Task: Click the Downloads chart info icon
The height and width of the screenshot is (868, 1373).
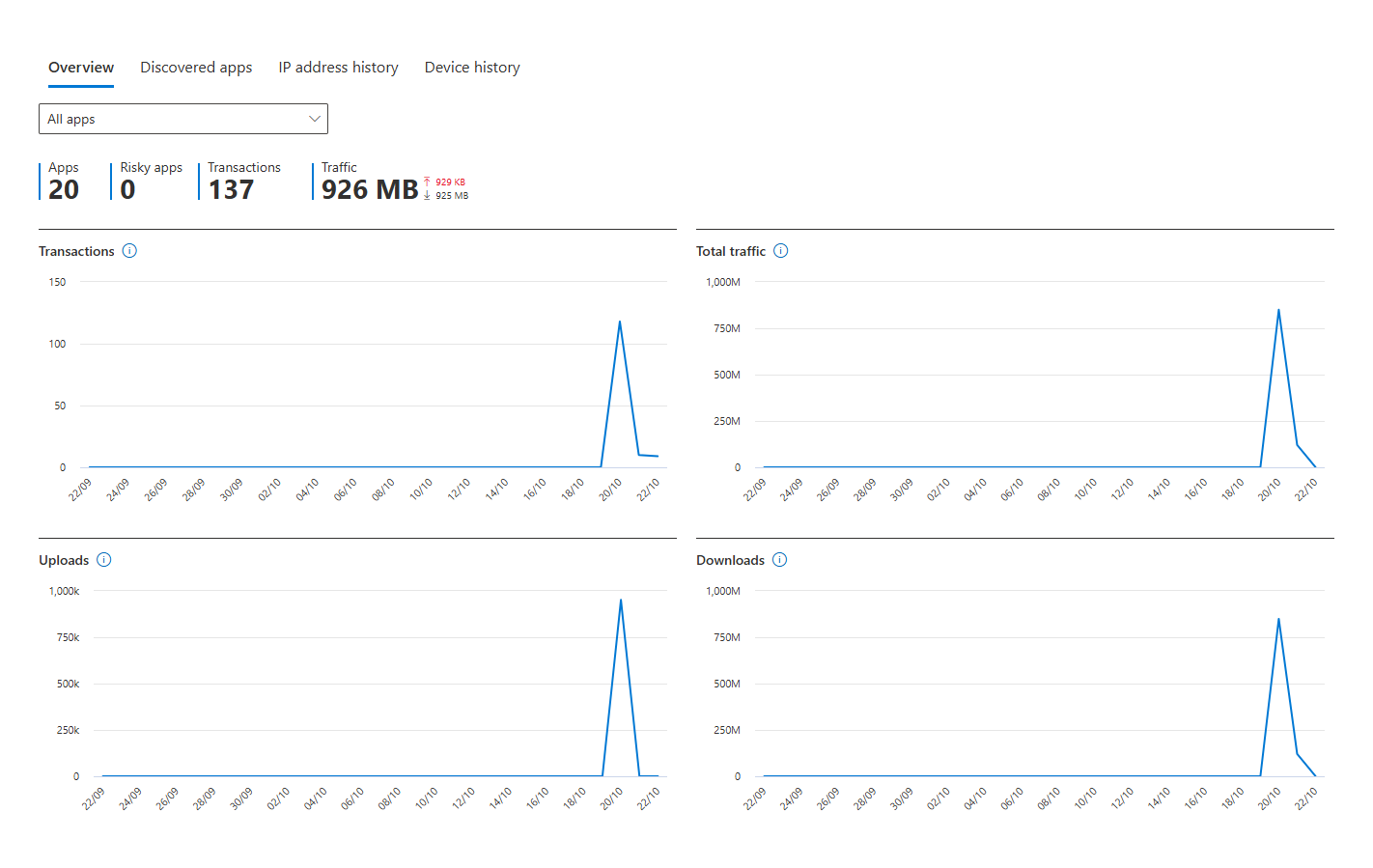Action: point(780,560)
